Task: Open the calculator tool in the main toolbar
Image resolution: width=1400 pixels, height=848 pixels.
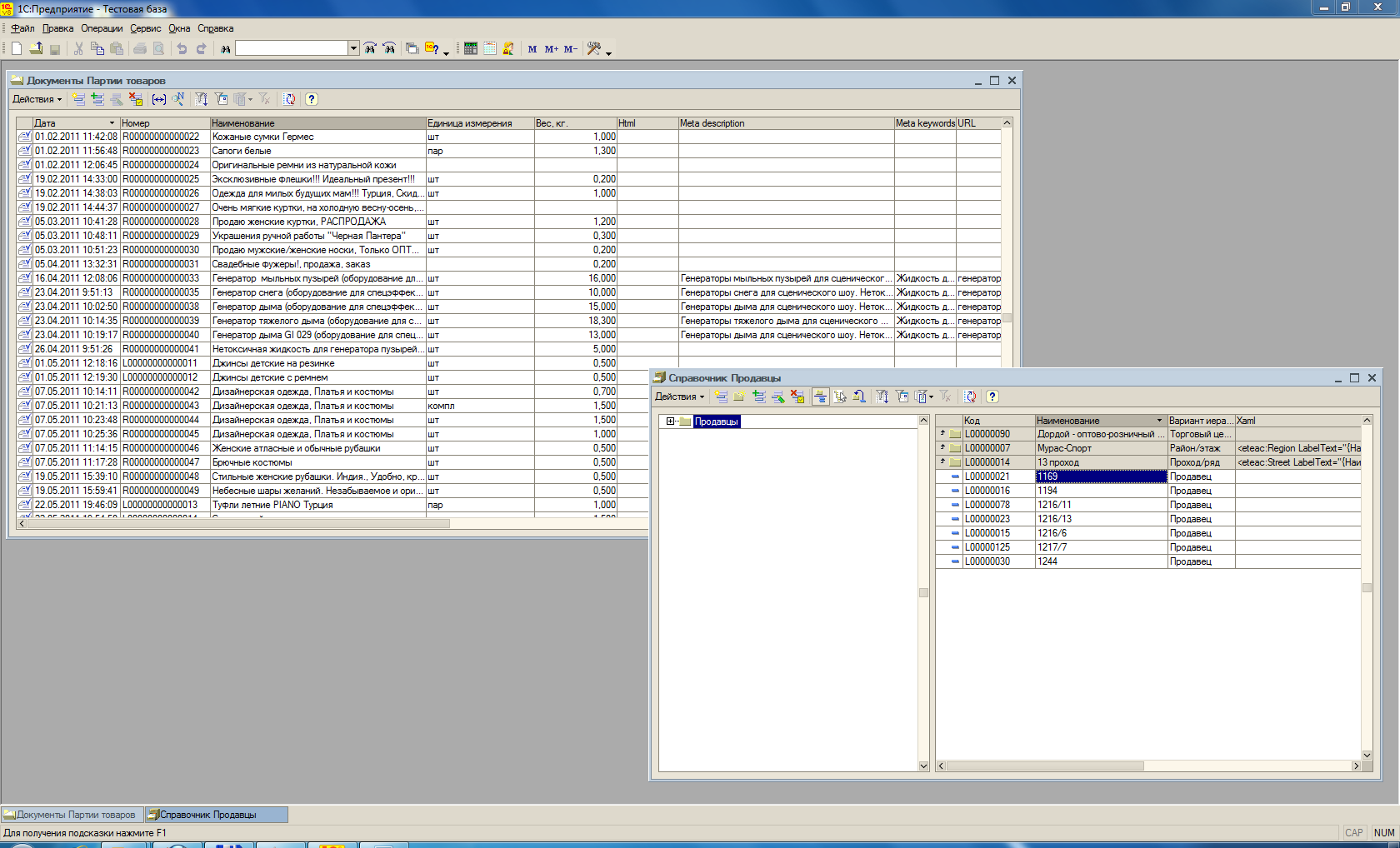Action: (x=471, y=48)
